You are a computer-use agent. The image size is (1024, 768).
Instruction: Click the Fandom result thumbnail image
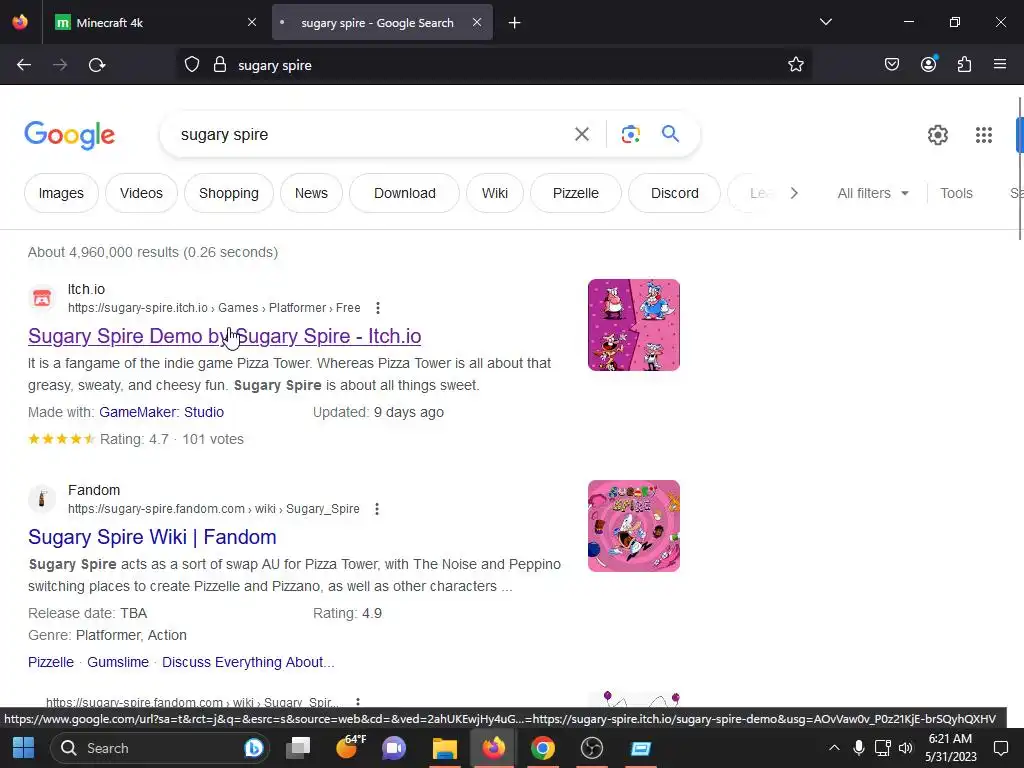pyautogui.click(x=633, y=526)
